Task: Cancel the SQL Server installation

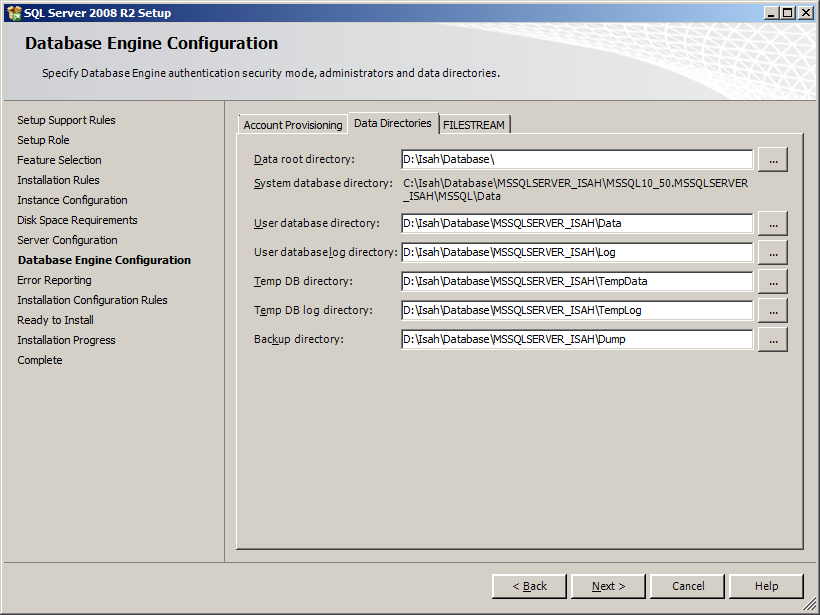Action: (687, 586)
